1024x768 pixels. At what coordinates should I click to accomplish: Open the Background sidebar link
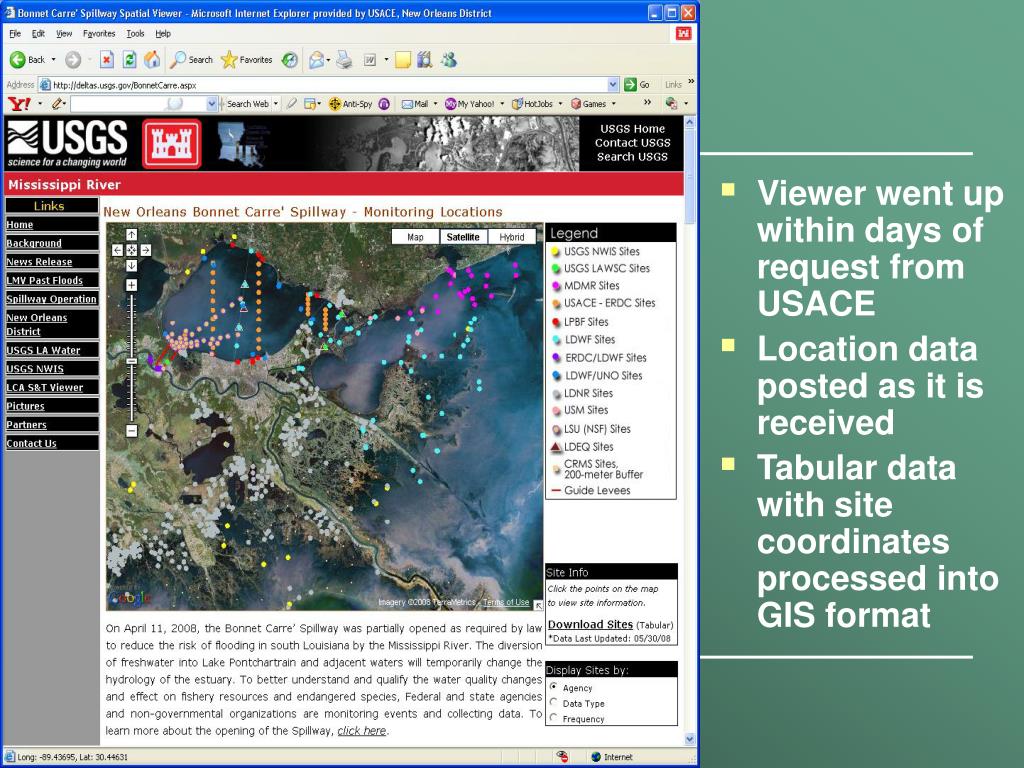[x=34, y=243]
